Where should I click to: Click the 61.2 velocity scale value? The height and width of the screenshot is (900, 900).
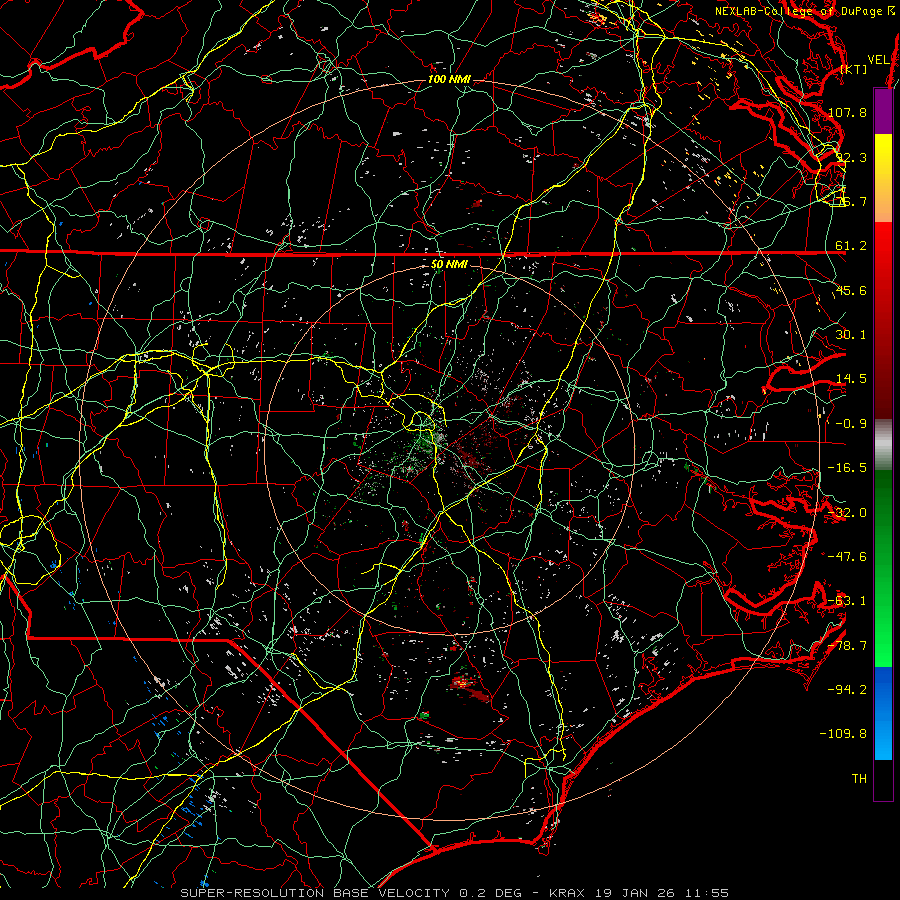851,246
